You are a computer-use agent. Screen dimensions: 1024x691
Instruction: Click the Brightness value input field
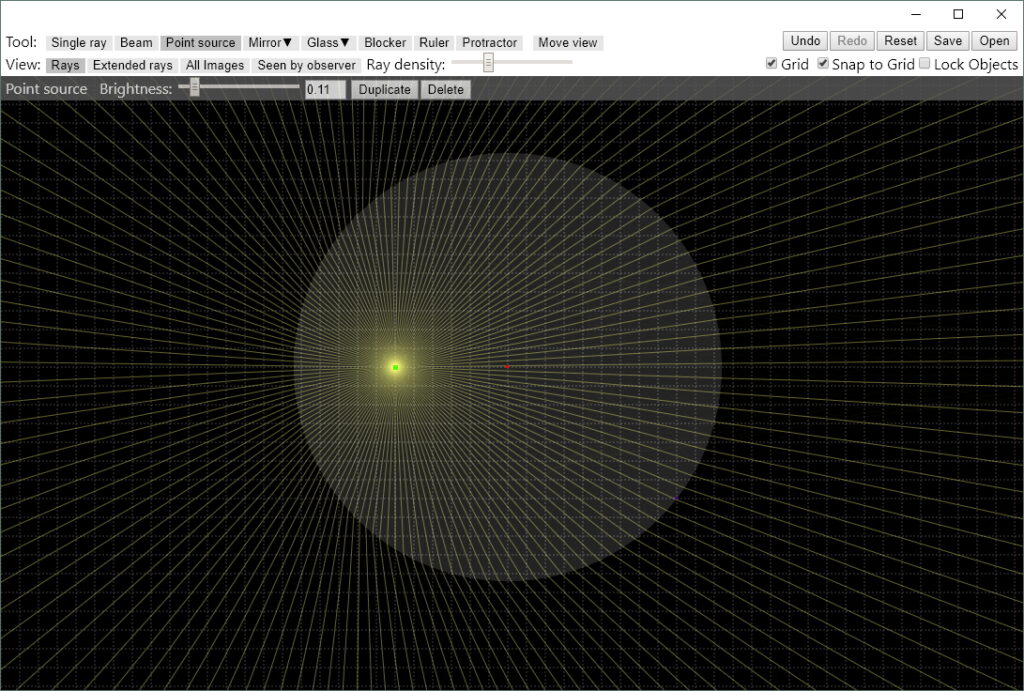point(324,89)
